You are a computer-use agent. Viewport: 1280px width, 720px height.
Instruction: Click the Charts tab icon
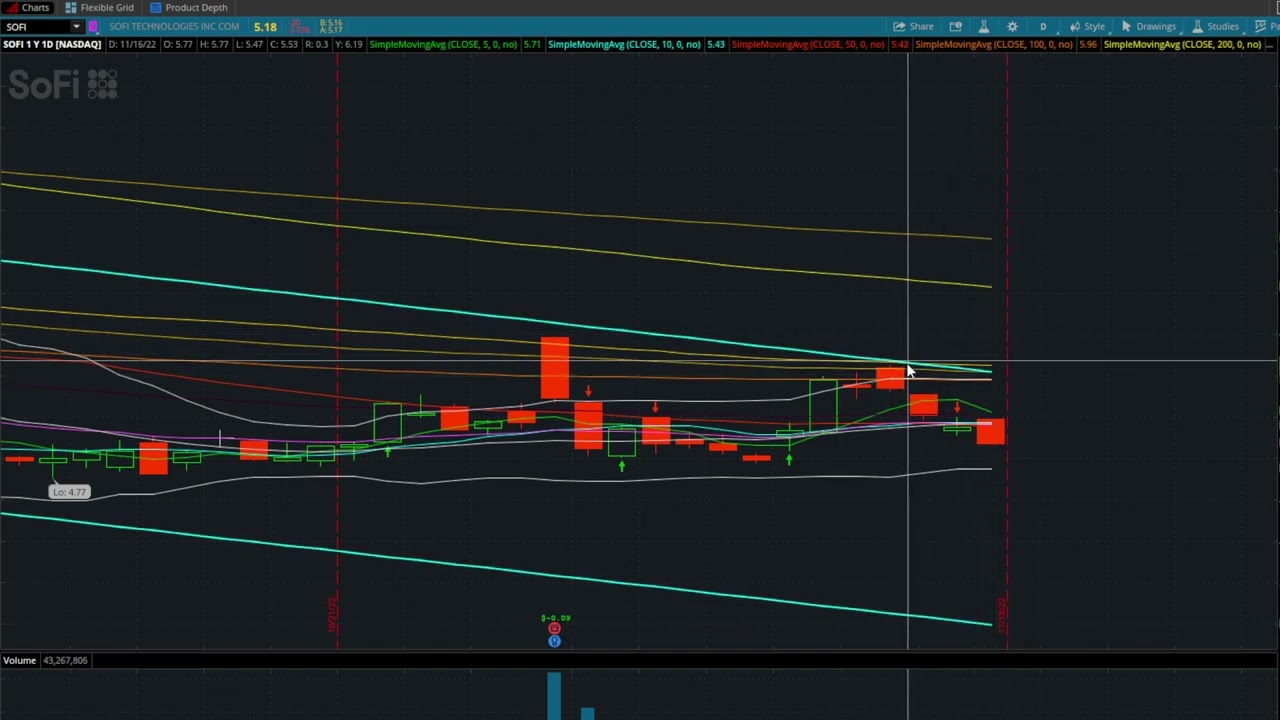coord(11,7)
